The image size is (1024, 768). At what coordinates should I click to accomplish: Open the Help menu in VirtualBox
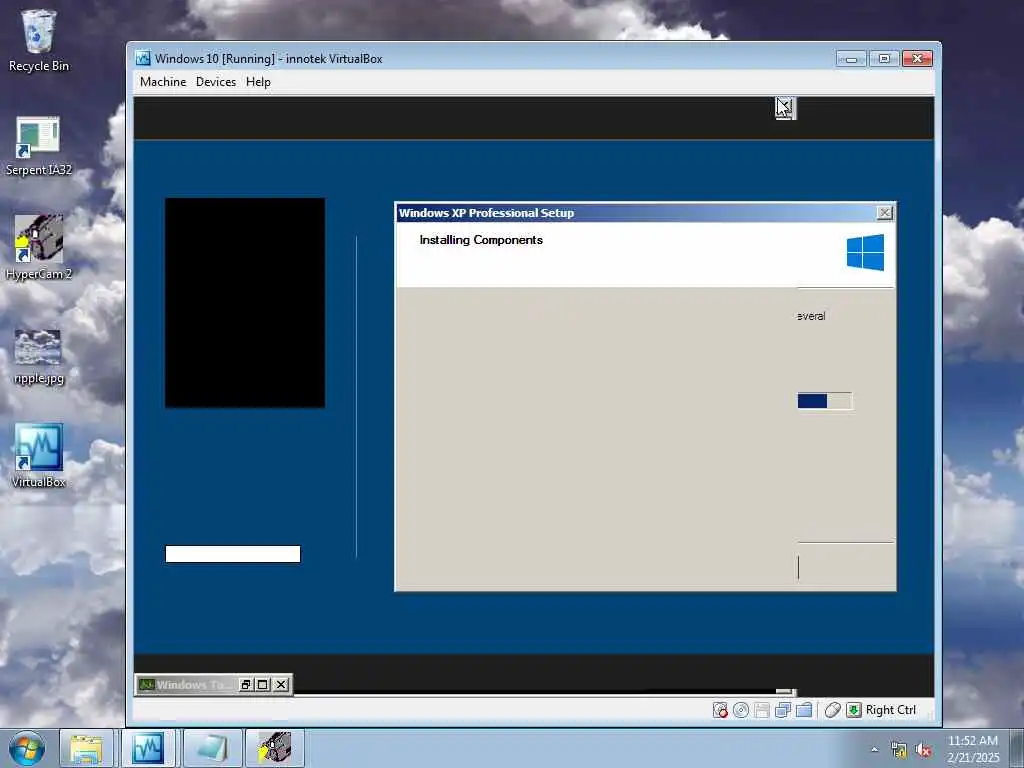click(258, 82)
